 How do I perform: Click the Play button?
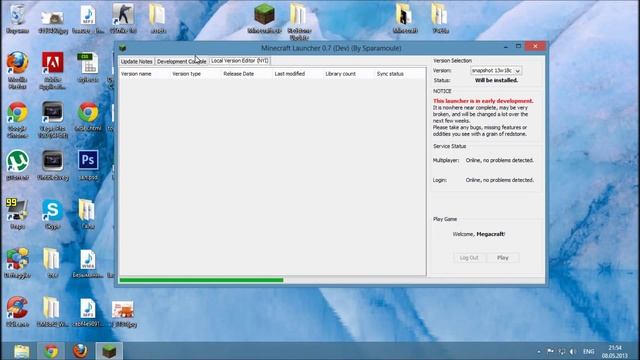(503, 258)
